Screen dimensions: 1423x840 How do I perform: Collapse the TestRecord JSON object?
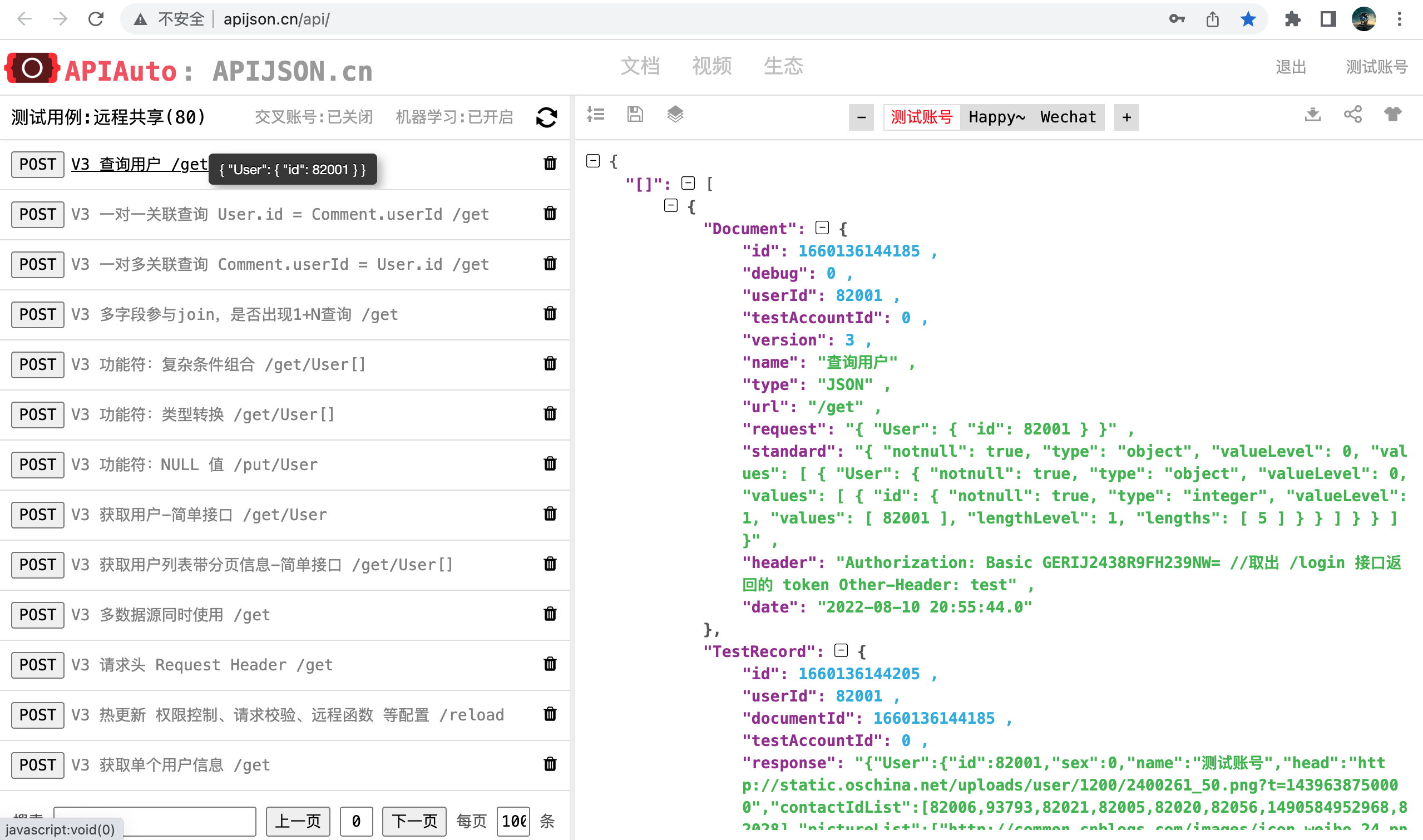coord(841,651)
